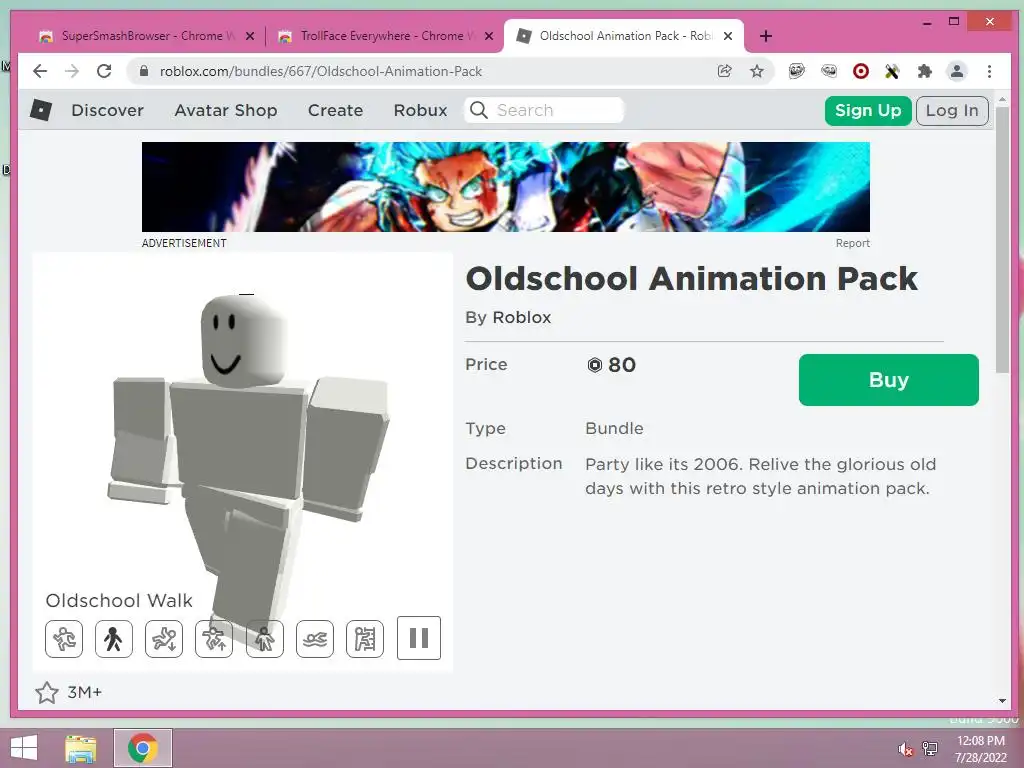Click the price value 80
Viewport: 1024px width, 768px height.
click(622, 365)
